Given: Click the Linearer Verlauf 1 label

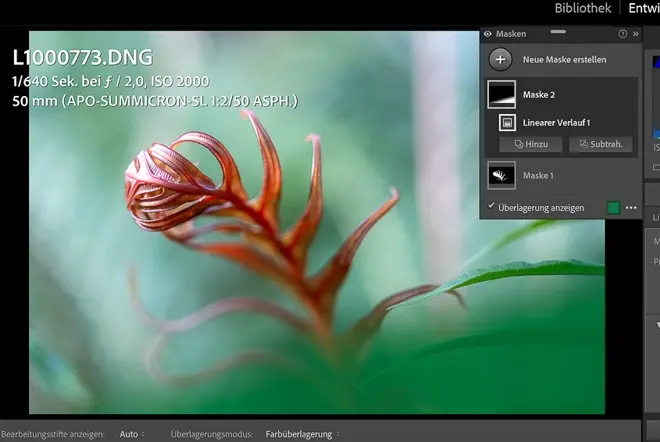Looking at the screenshot, I should pos(556,122).
